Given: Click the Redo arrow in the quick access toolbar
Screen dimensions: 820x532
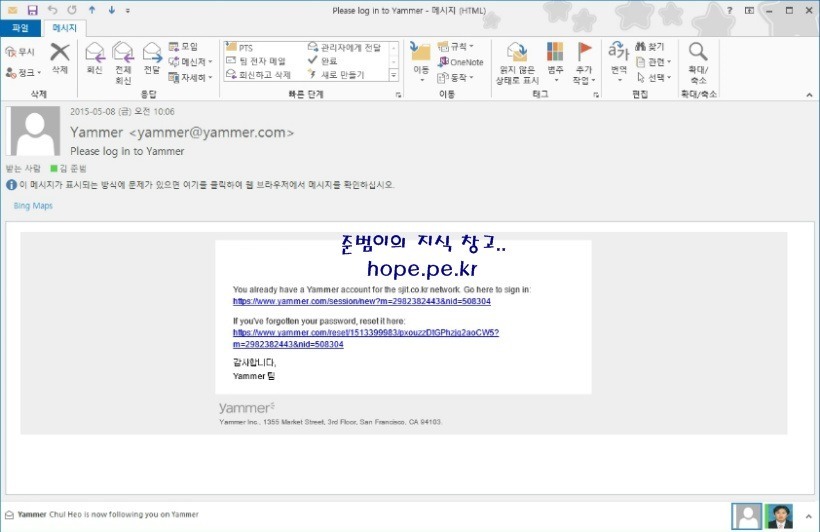Looking at the screenshot, I should pos(72,10).
